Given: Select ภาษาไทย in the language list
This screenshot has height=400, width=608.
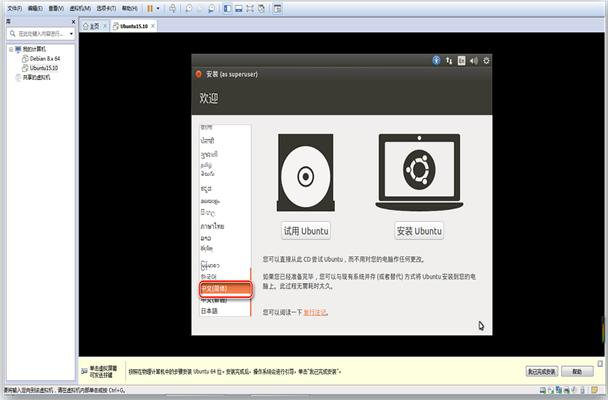Looking at the screenshot, I should click(x=212, y=226).
